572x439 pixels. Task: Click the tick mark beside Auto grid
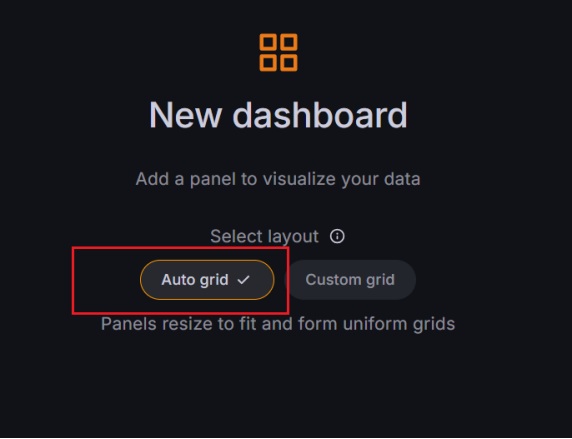243,280
